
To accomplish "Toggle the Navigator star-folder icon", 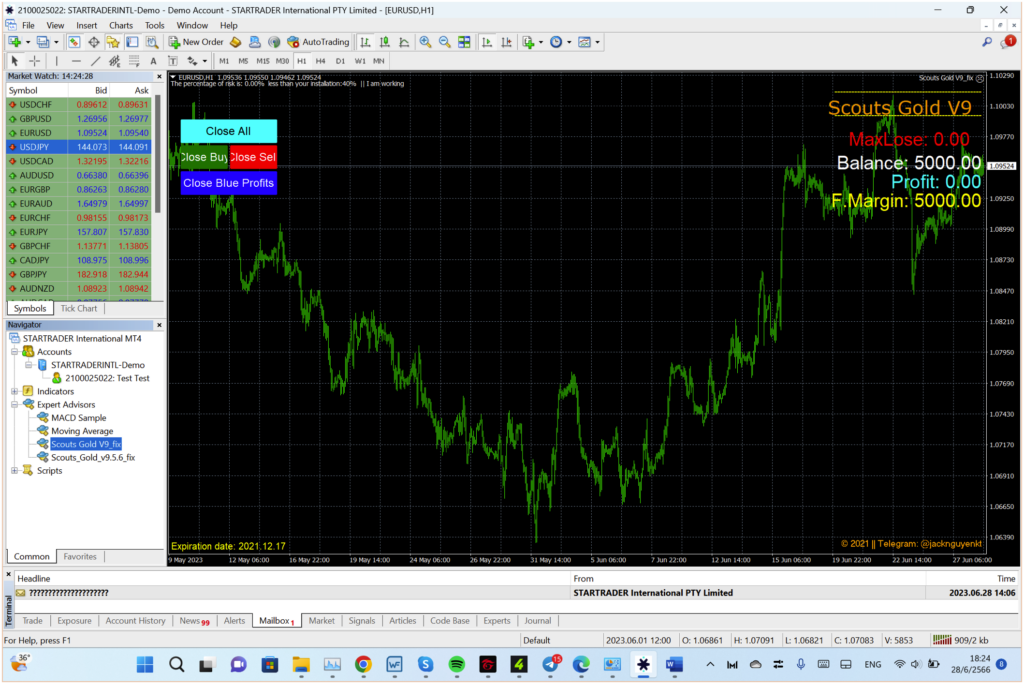I will (x=113, y=42).
